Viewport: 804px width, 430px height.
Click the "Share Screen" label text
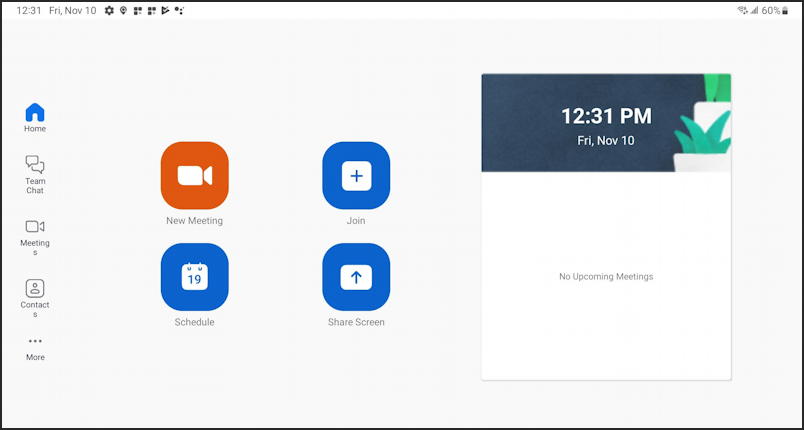(356, 322)
